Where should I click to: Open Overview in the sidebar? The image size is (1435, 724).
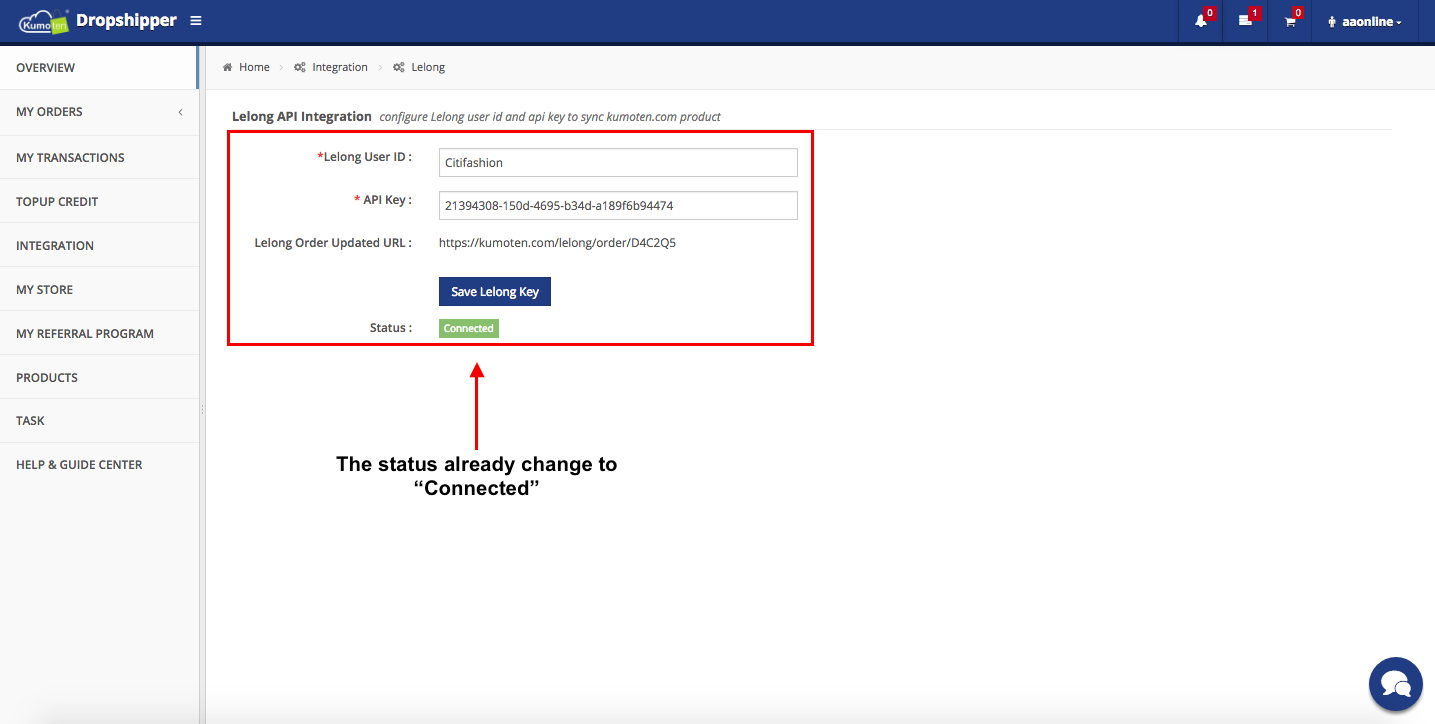point(99,68)
